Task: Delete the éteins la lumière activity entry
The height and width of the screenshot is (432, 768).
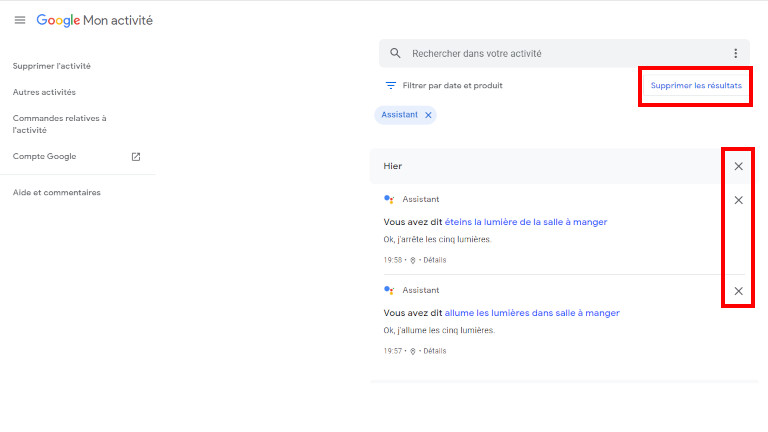Action: tap(738, 200)
